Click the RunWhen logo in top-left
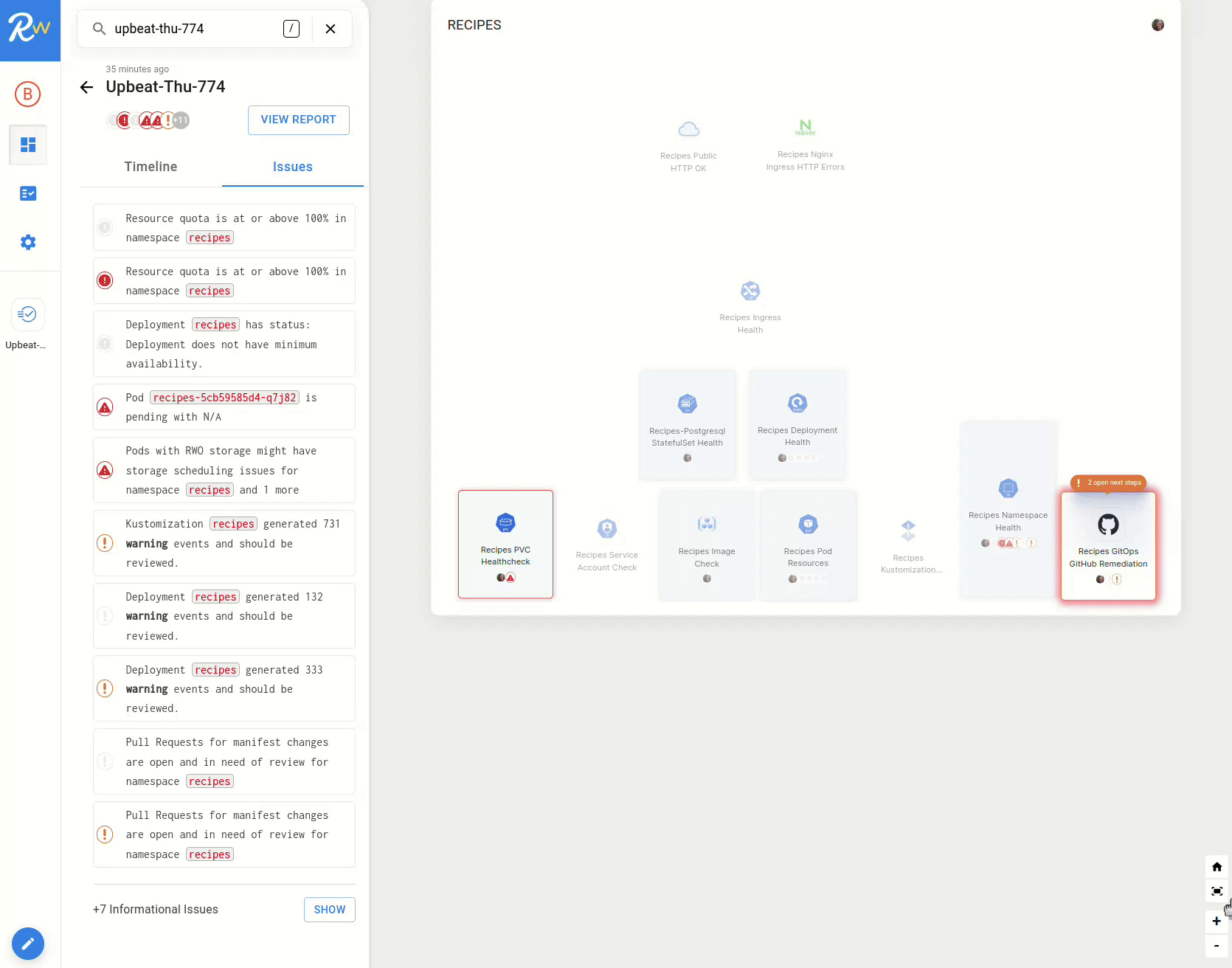 pos(30,30)
